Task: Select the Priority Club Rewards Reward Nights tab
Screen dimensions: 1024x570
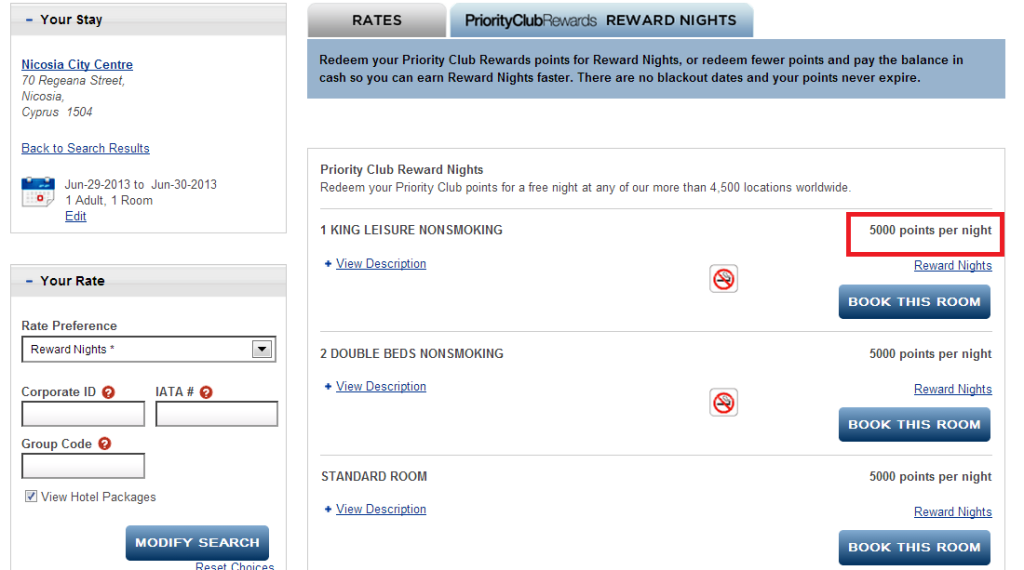Action: (600, 20)
